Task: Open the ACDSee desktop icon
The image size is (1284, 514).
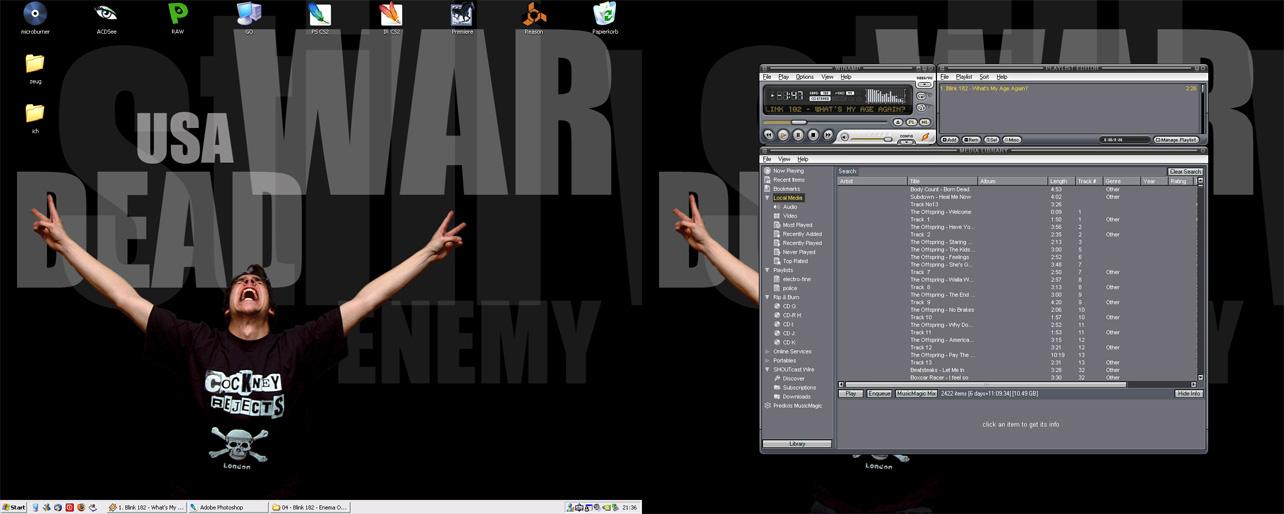Action: (106, 16)
